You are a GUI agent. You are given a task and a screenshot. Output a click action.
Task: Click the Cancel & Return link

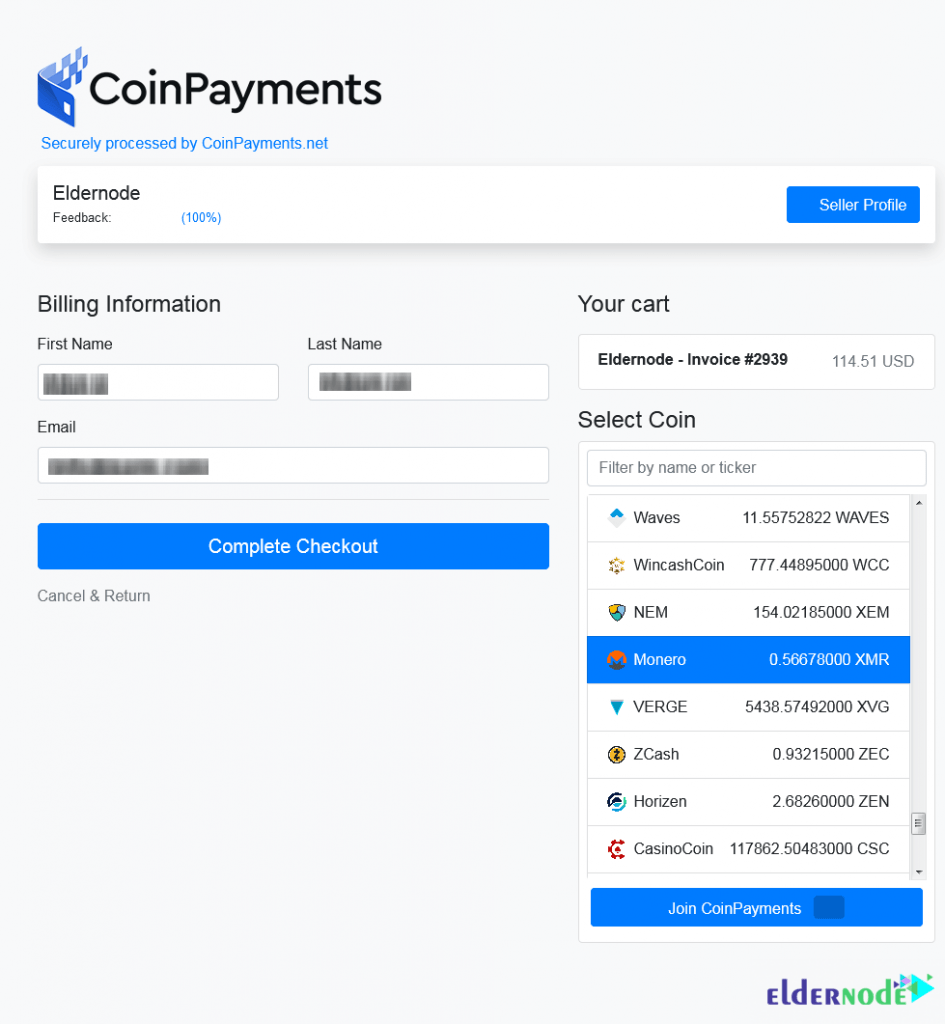click(x=93, y=596)
